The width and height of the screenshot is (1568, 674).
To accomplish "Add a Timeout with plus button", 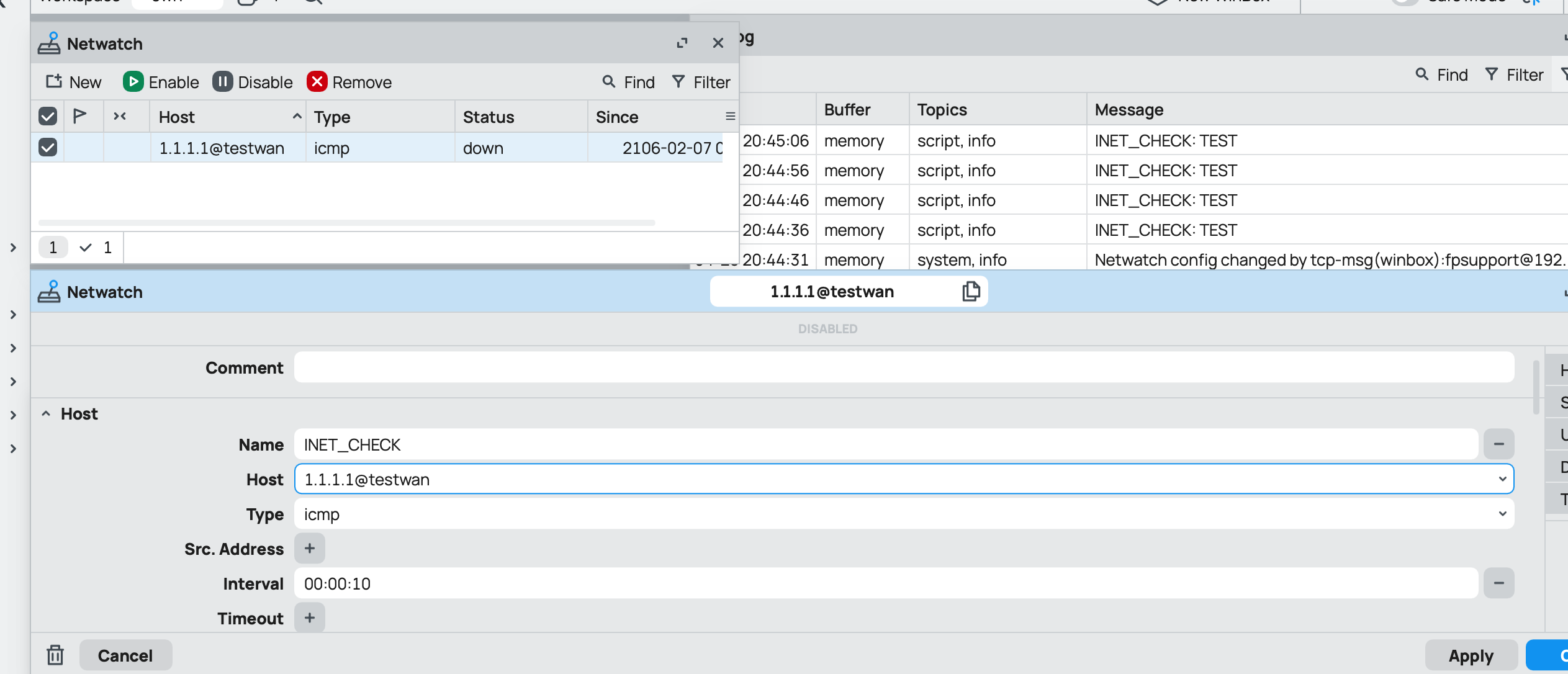I will tap(309, 618).
